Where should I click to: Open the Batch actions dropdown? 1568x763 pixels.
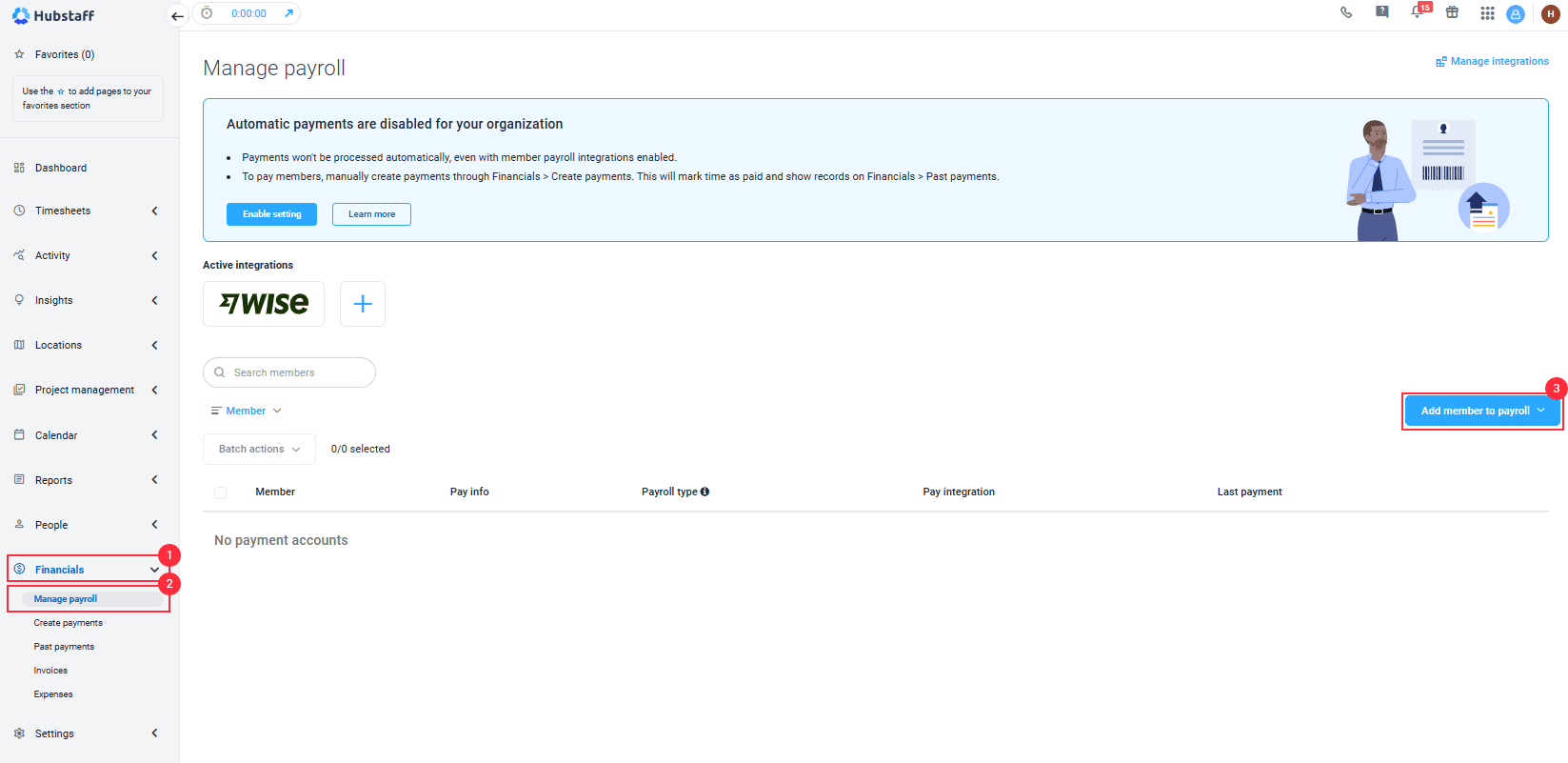[259, 449]
